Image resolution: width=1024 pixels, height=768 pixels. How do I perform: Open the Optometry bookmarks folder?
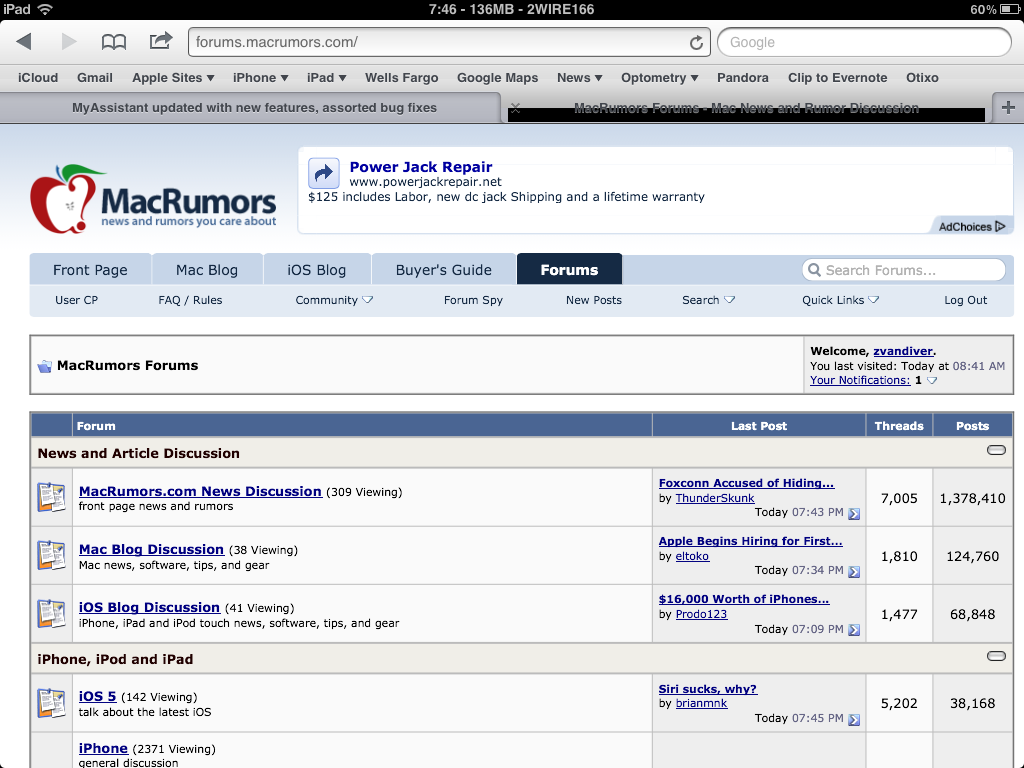(660, 78)
